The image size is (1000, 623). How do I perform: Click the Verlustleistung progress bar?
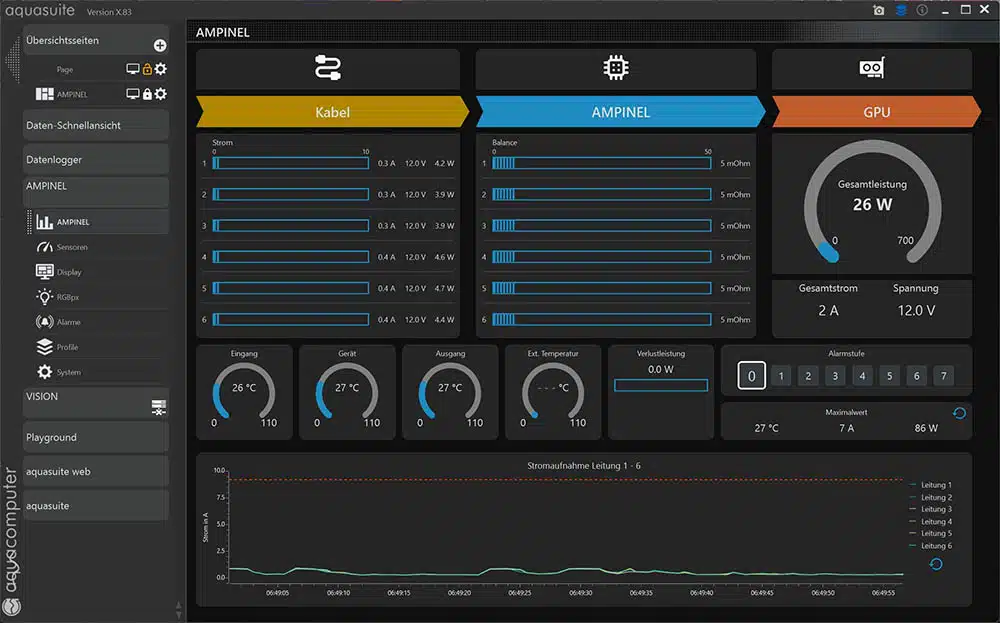tap(660, 386)
